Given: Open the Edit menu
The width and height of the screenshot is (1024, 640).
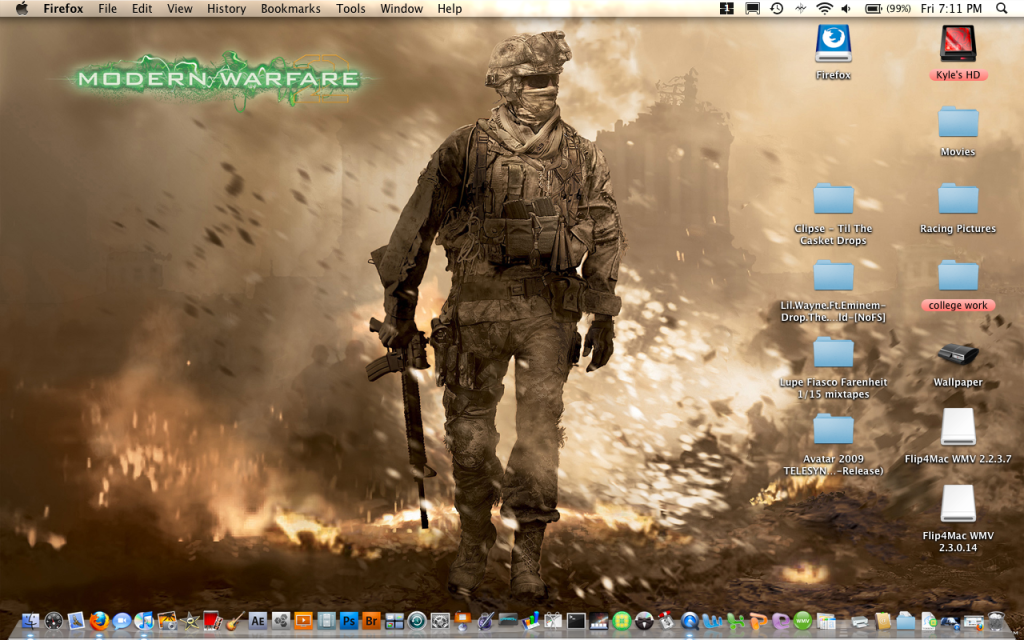Looking at the screenshot, I should tap(142, 8).
